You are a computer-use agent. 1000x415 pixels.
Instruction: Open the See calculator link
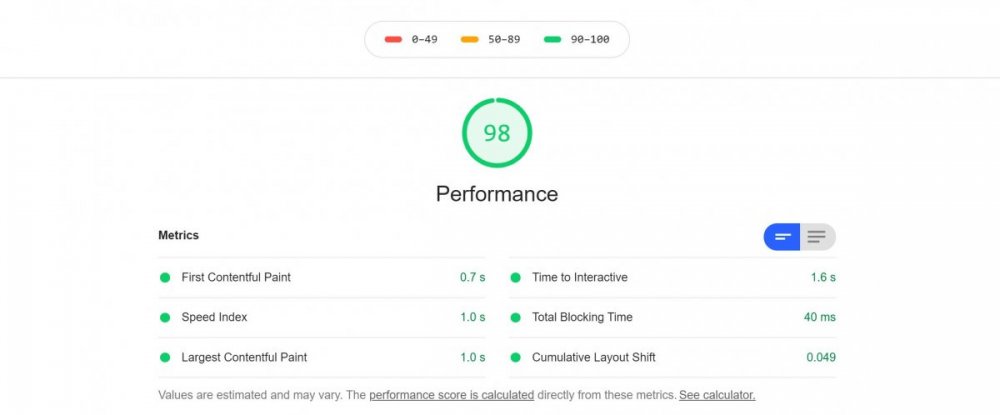click(717, 395)
